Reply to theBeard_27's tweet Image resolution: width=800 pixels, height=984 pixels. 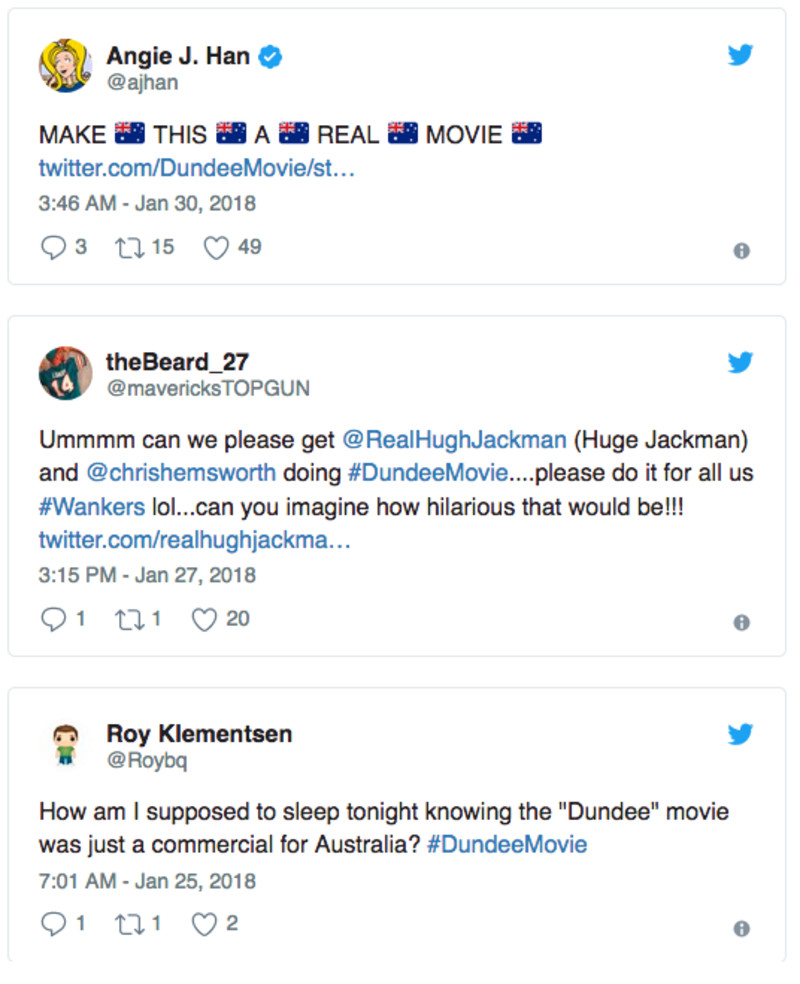[x=53, y=620]
